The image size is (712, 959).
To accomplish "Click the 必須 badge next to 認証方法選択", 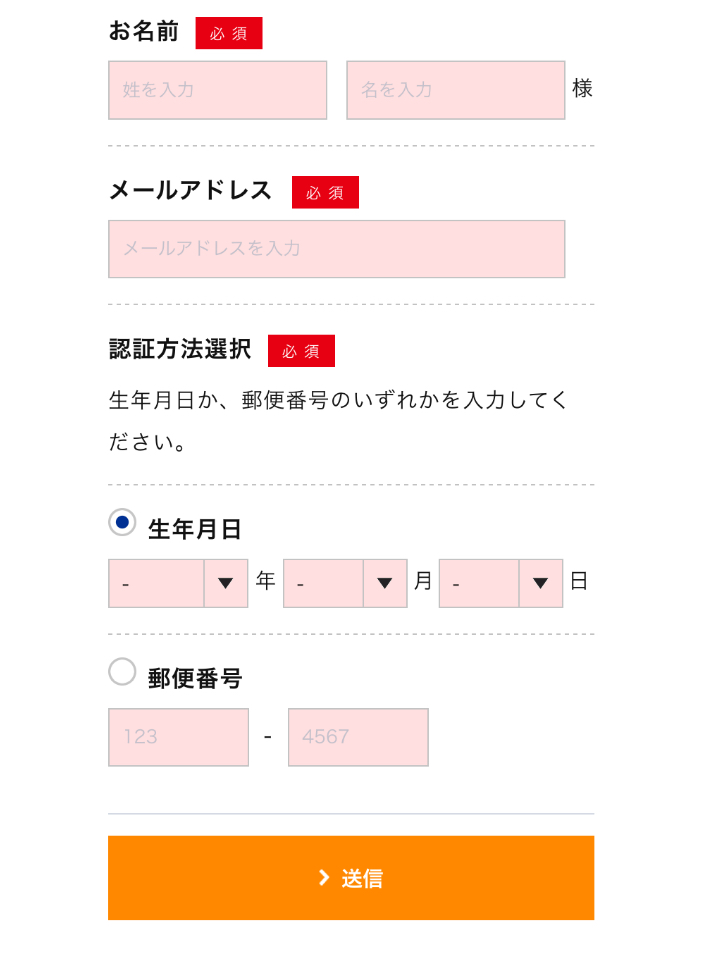I will pyautogui.click(x=301, y=350).
